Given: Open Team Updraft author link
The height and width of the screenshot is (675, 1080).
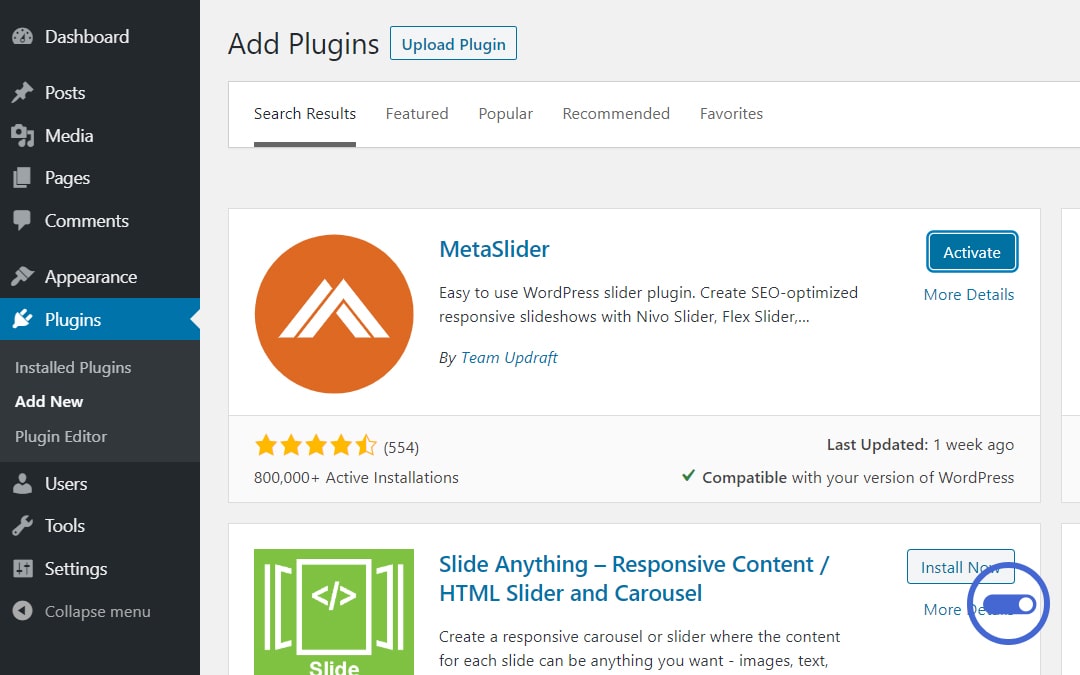Looking at the screenshot, I should pyautogui.click(x=509, y=357).
